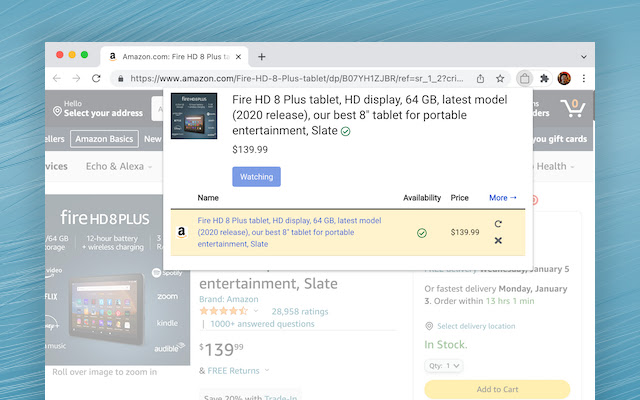Click the URL address bar
This screenshot has width=640, height=400.
297,78
